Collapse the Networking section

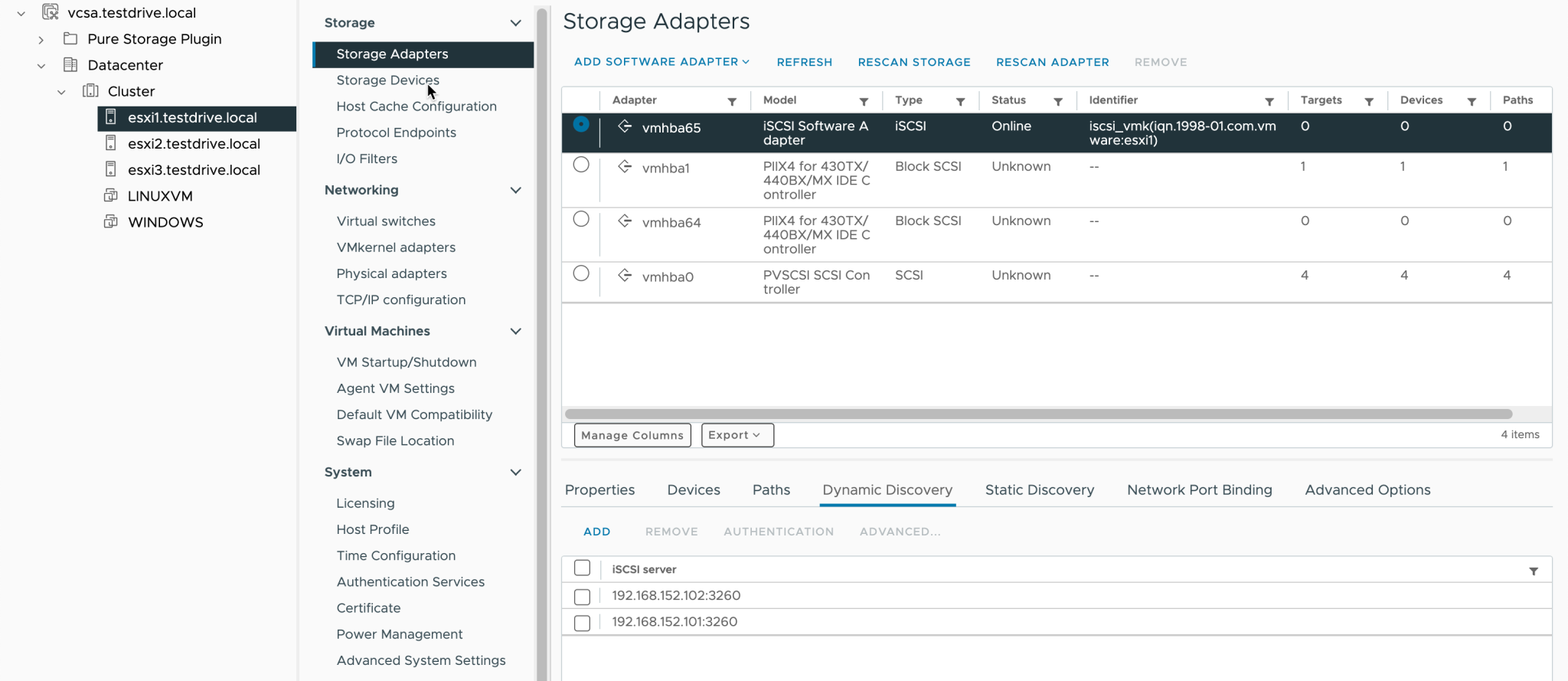click(515, 190)
